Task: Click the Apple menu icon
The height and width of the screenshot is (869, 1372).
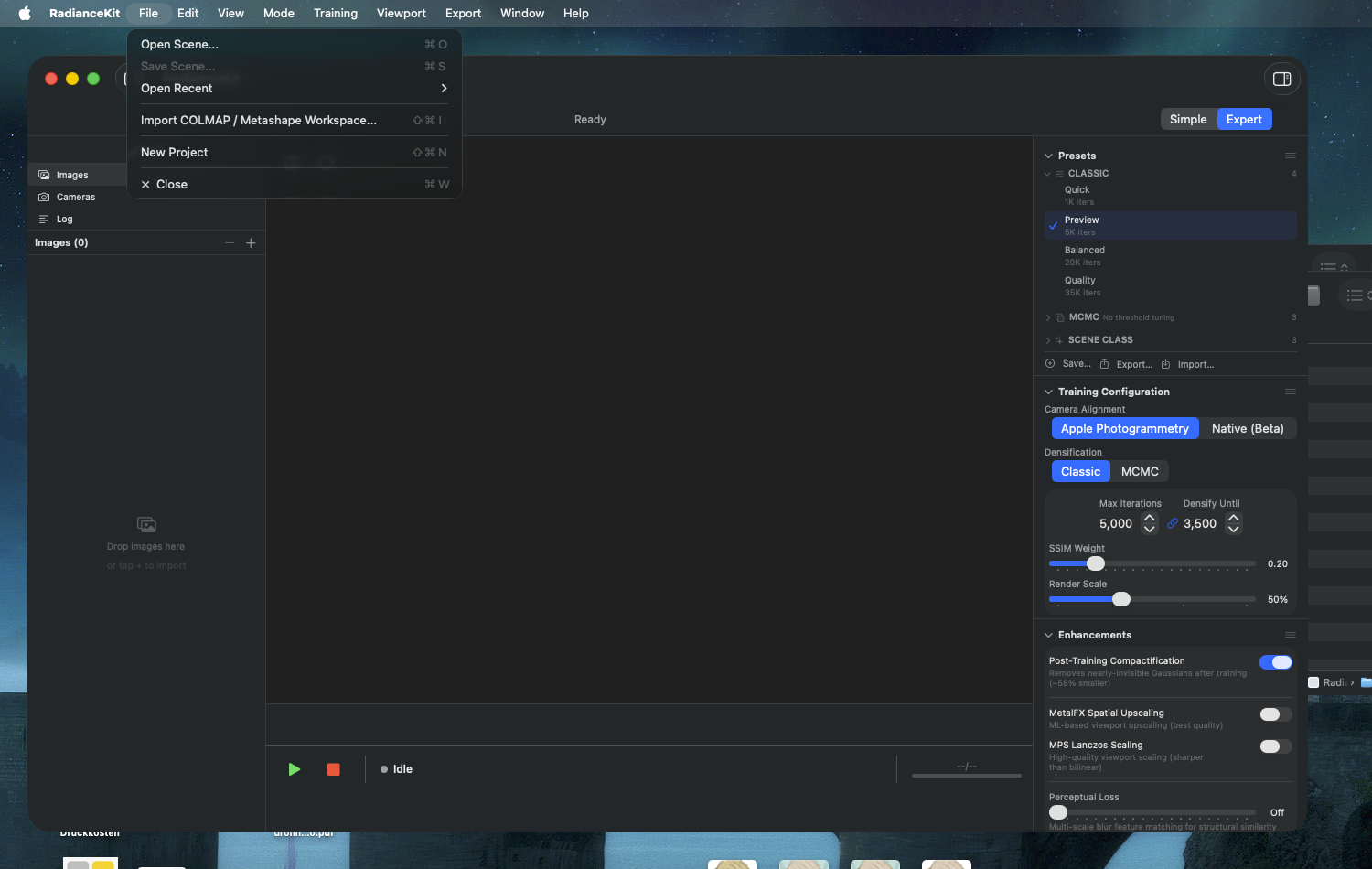Action: point(25,13)
